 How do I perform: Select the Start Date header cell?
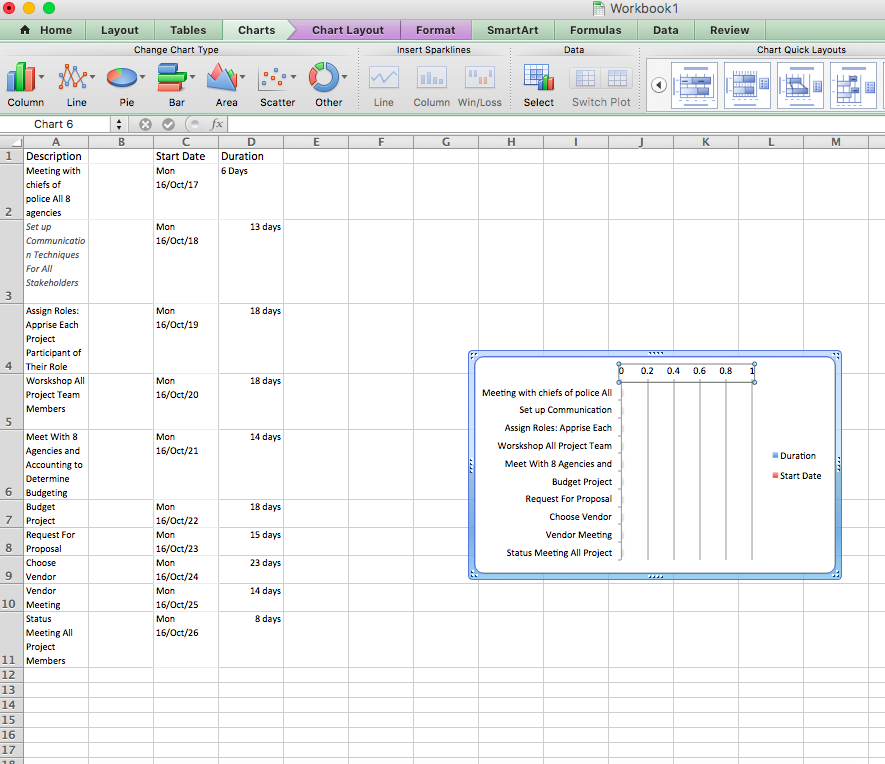click(x=180, y=156)
